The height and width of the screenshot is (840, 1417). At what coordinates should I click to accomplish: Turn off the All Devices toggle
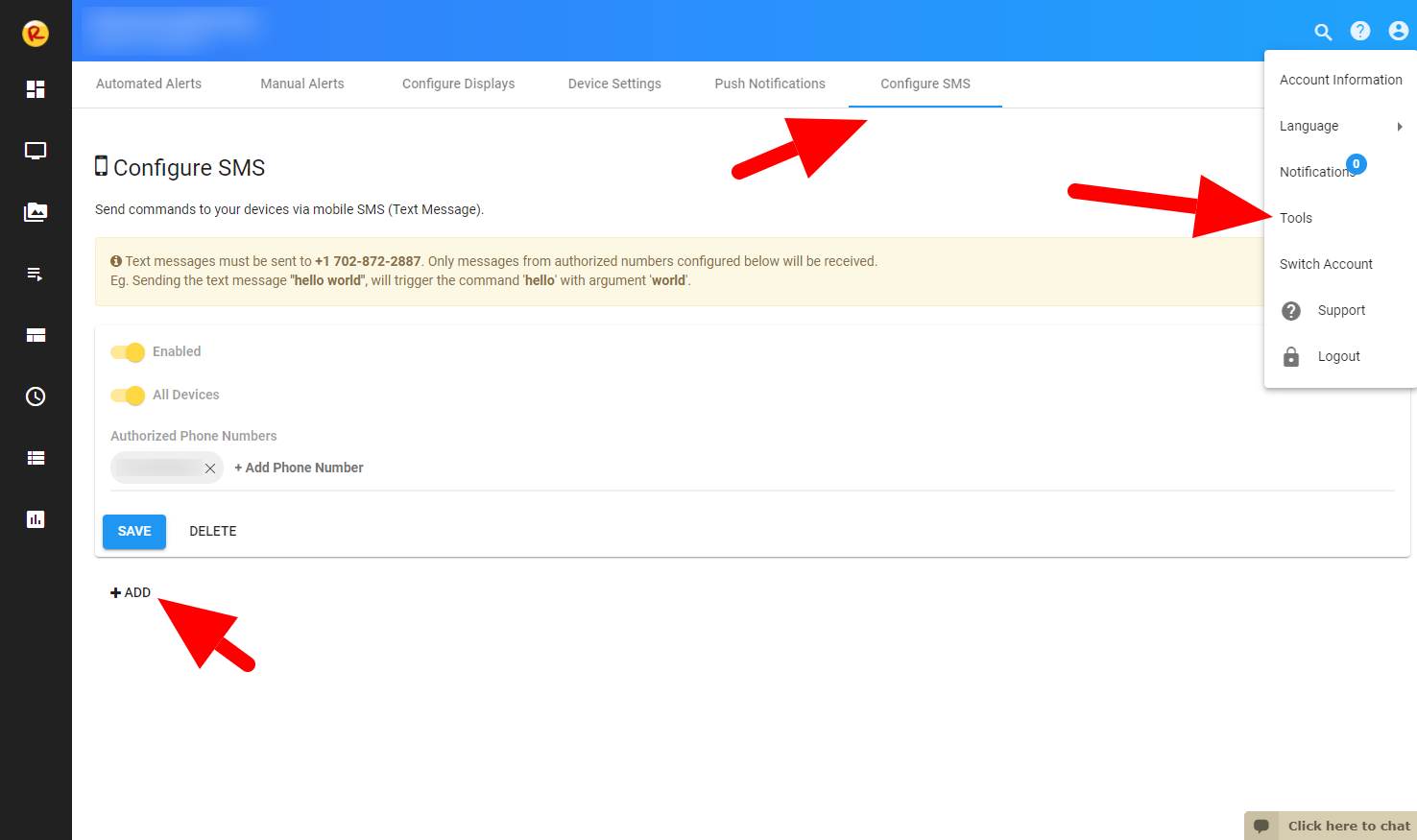(128, 395)
